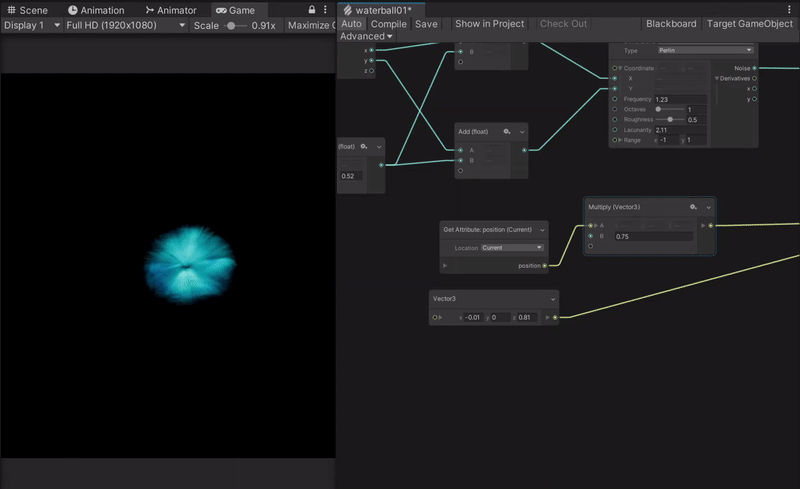The width and height of the screenshot is (800, 489).
Task: Click the Frequency input port
Action: tap(614, 99)
